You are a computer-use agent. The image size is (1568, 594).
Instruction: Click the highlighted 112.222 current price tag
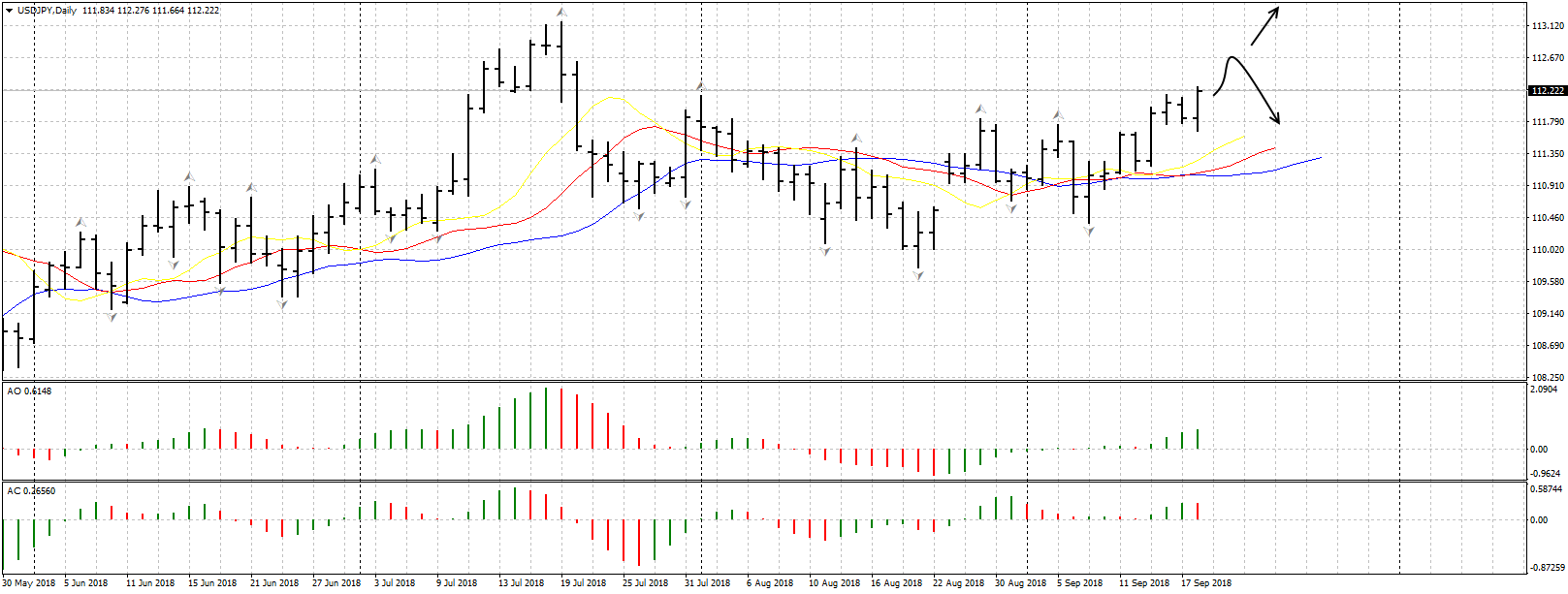(x=1547, y=91)
